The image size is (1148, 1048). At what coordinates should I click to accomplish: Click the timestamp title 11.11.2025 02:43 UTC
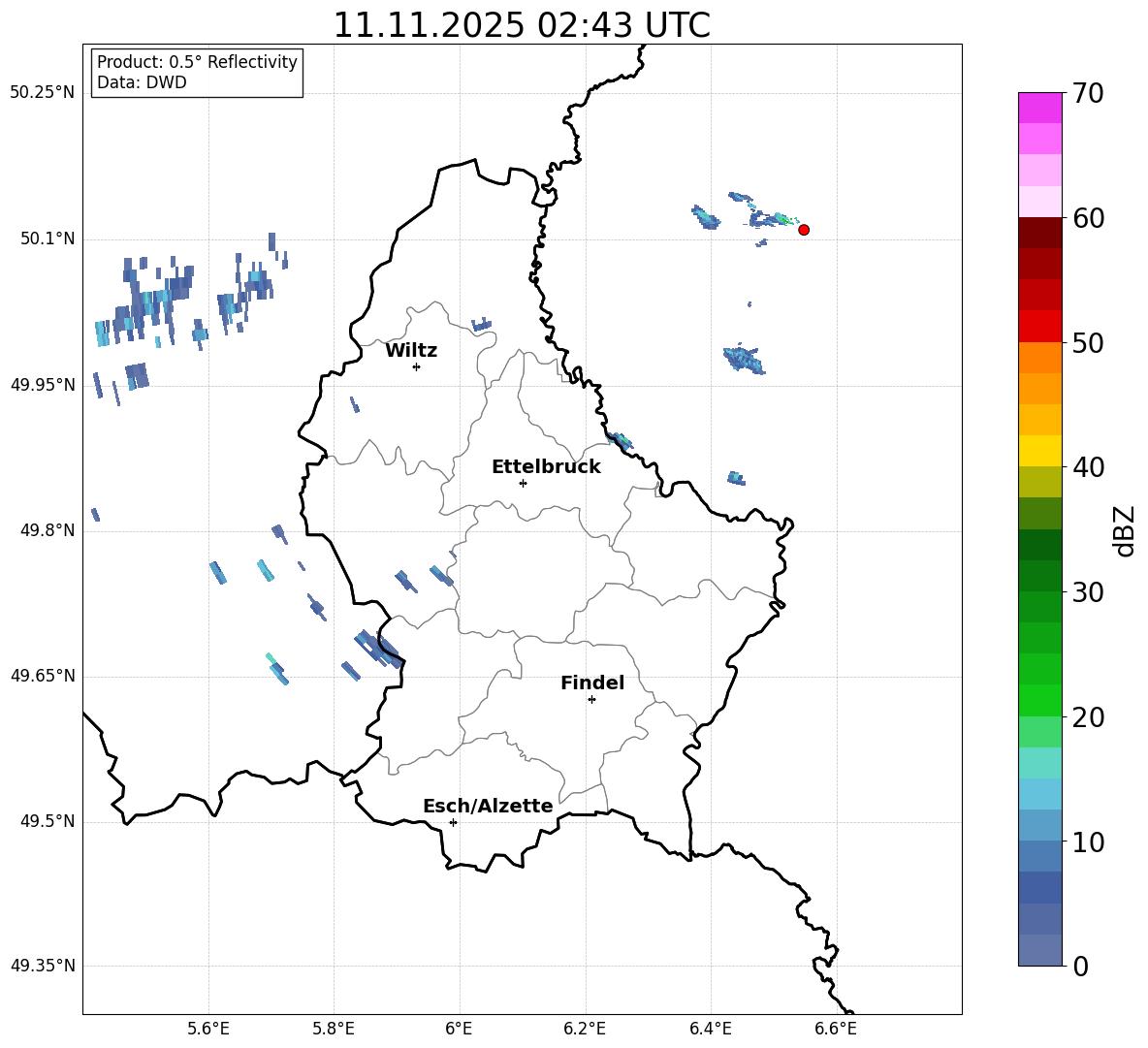click(x=522, y=25)
